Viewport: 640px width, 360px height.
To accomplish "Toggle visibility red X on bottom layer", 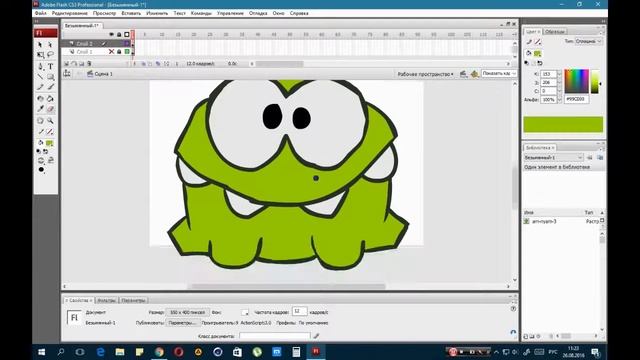I will [x=111, y=52].
